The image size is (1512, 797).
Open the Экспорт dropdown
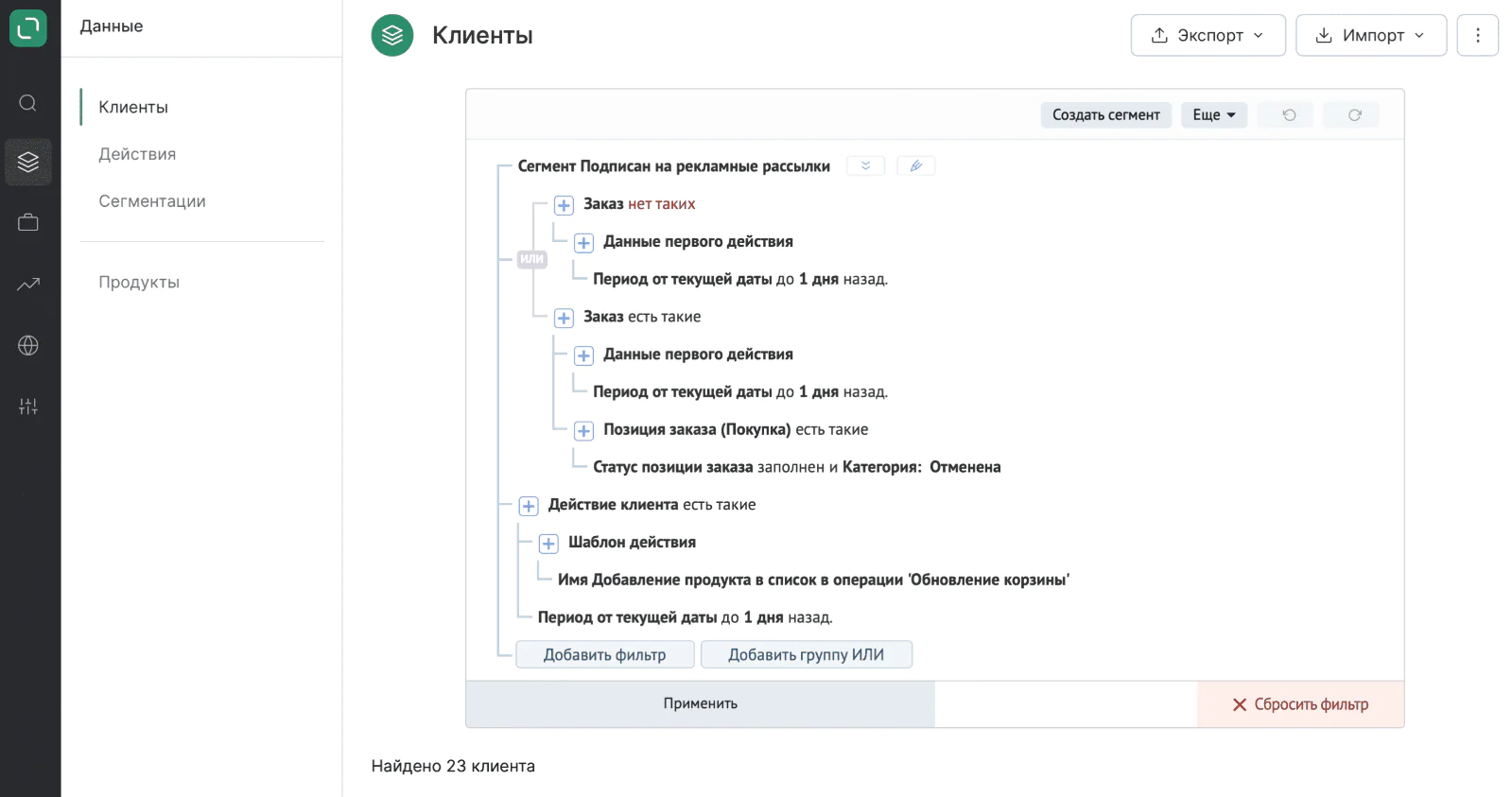1208,35
